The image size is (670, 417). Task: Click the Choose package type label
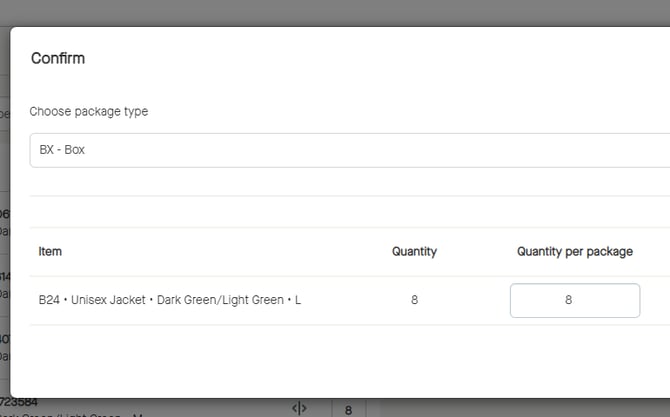[89, 111]
